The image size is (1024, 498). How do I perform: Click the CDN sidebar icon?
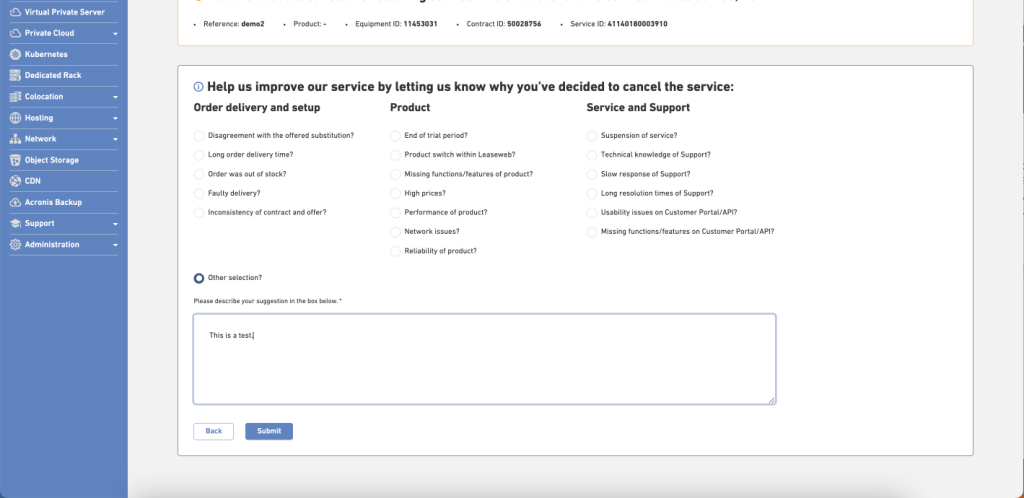tap(15, 181)
